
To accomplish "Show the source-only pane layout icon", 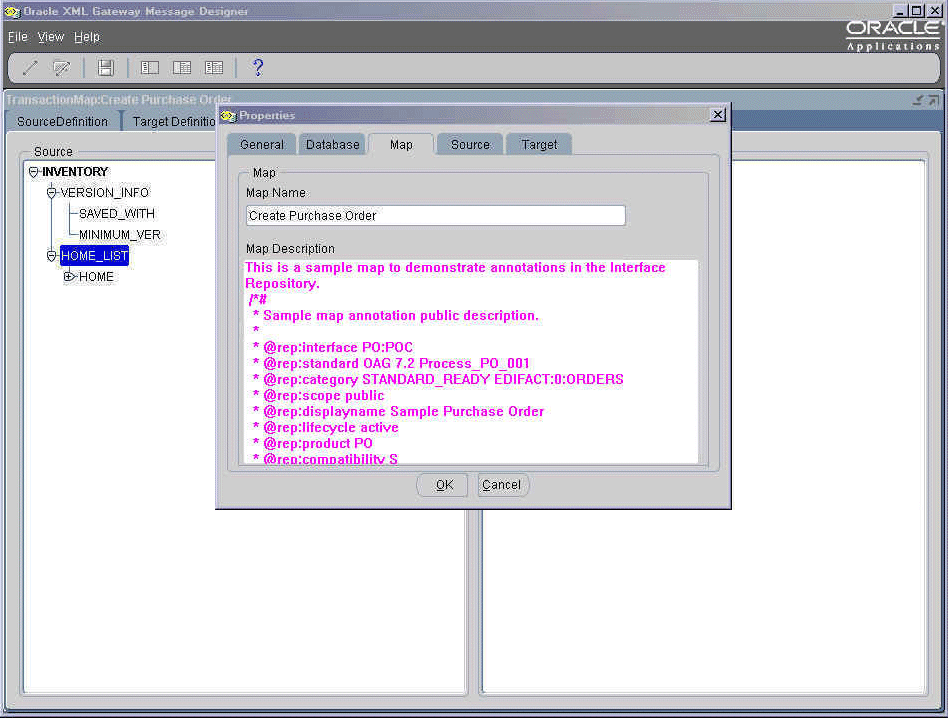I will pos(149,68).
